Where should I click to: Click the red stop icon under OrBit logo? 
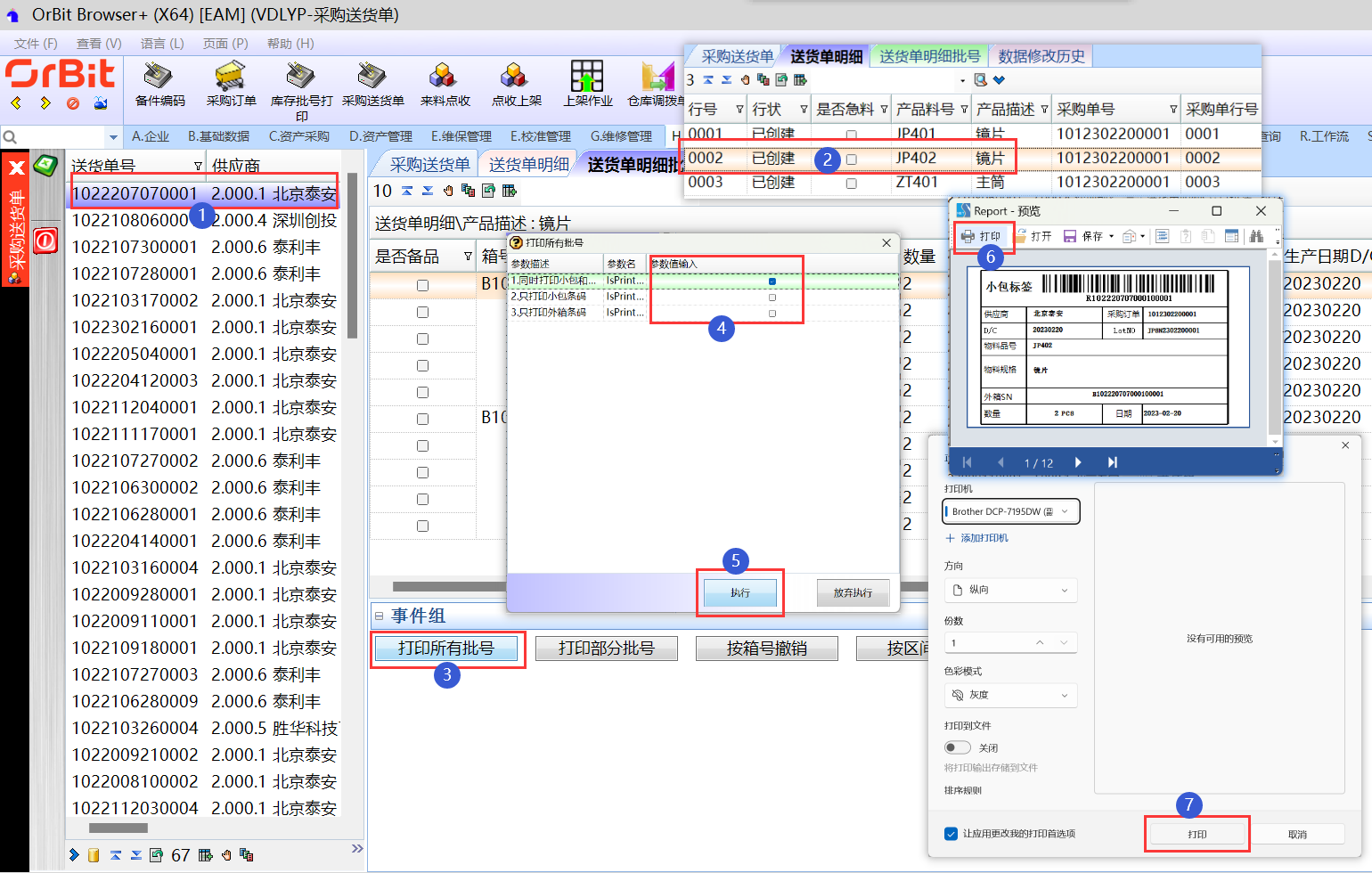point(73,103)
